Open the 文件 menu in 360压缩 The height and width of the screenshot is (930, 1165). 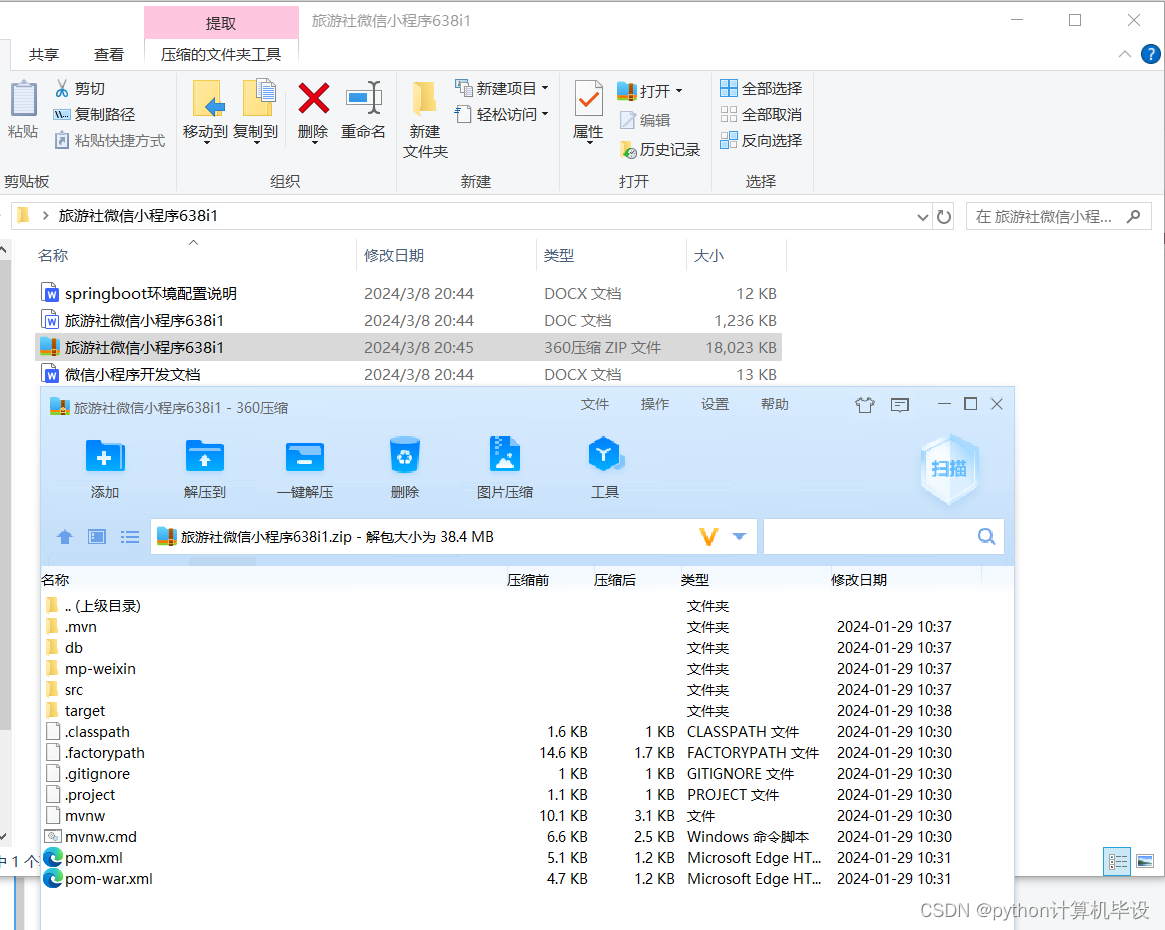click(x=594, y=404)
